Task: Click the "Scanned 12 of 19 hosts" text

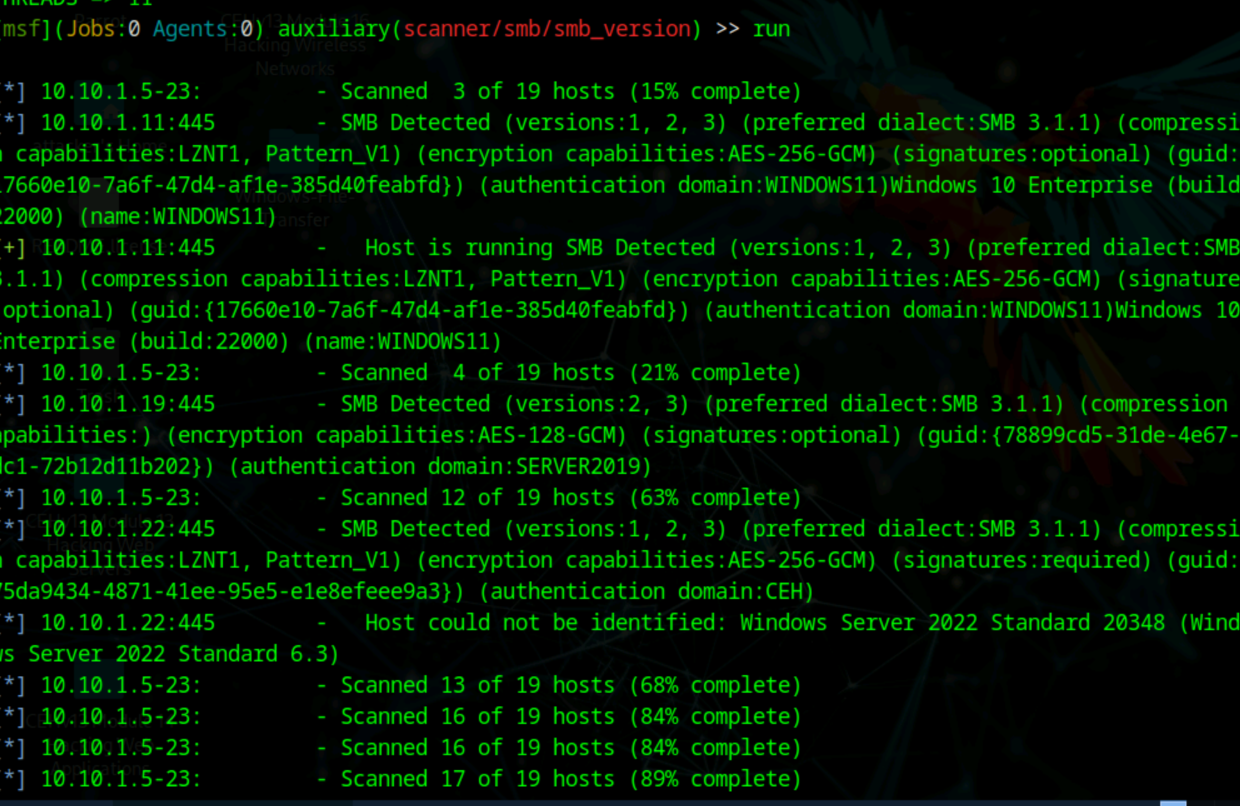Action: click(477, 498)
